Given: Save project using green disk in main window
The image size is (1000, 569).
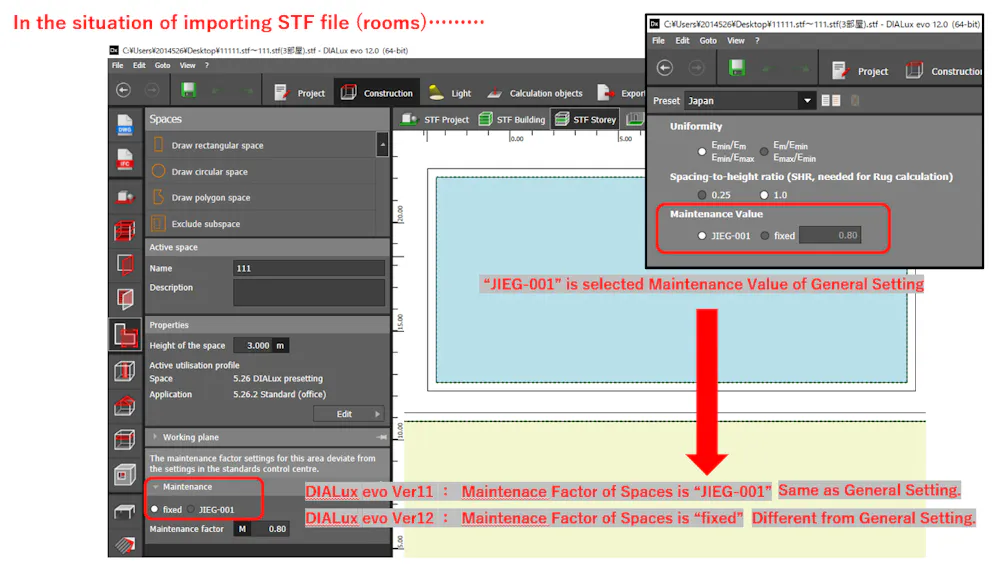Looking at the screenshot, I should pyautogui.click(x=188, y=90).
